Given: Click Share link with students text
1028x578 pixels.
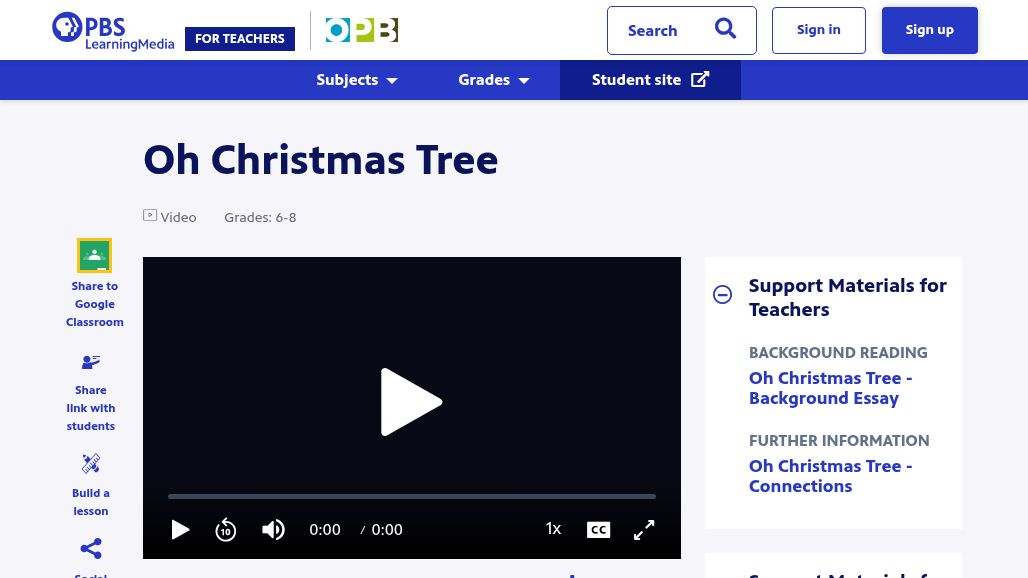Looking at the screenshot, I should [90, 408].
